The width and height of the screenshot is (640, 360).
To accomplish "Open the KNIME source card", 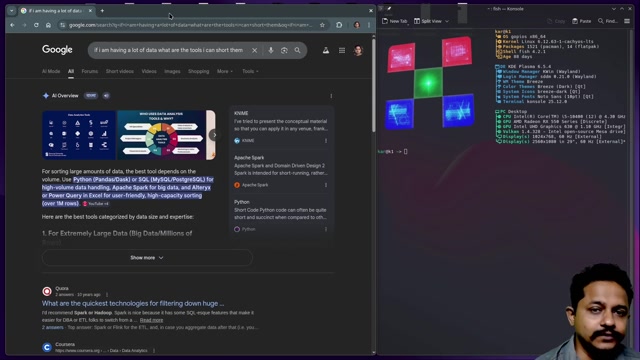I will coord(281,127).
